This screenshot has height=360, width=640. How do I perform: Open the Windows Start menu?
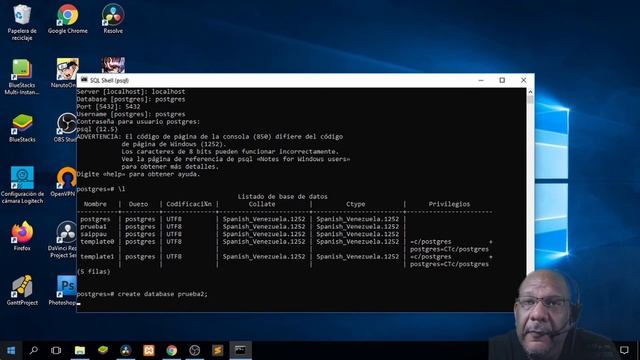pos(11,350)
